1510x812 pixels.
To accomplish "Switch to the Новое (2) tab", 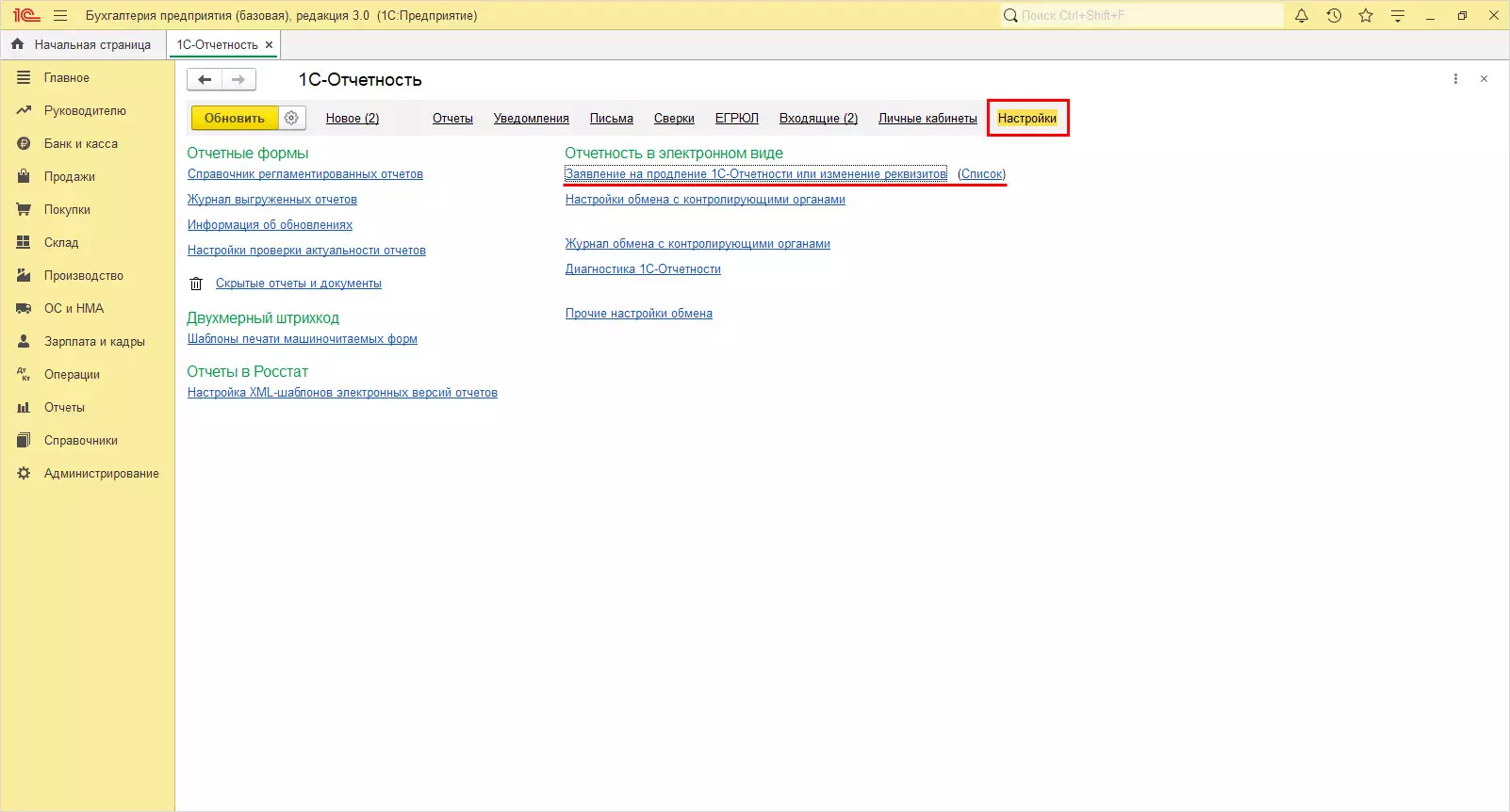I will click(x=353, y=119).
